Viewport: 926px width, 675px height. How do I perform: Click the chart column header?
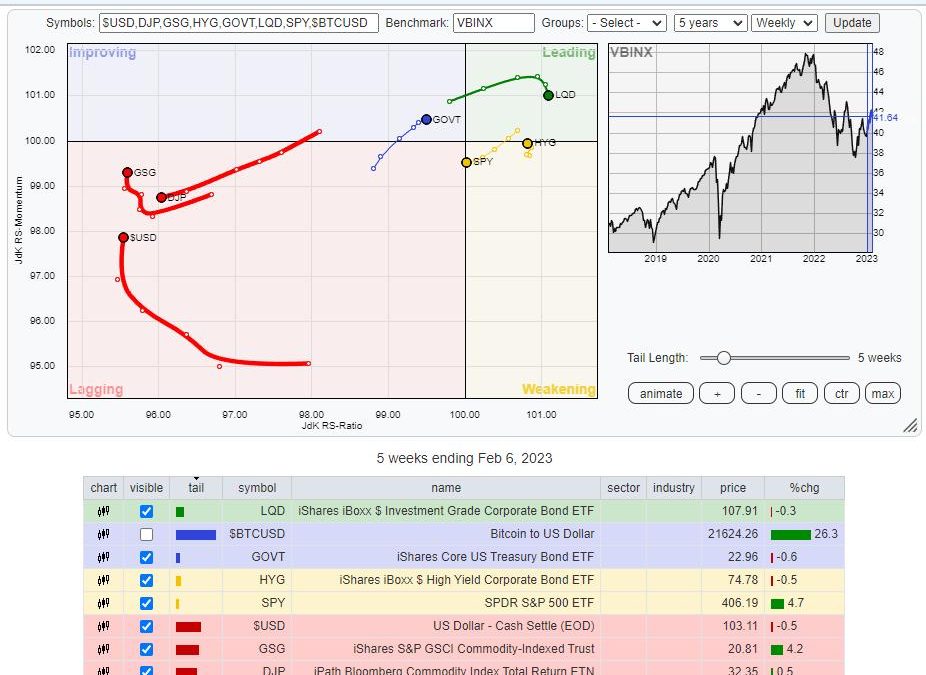point(104,488)
